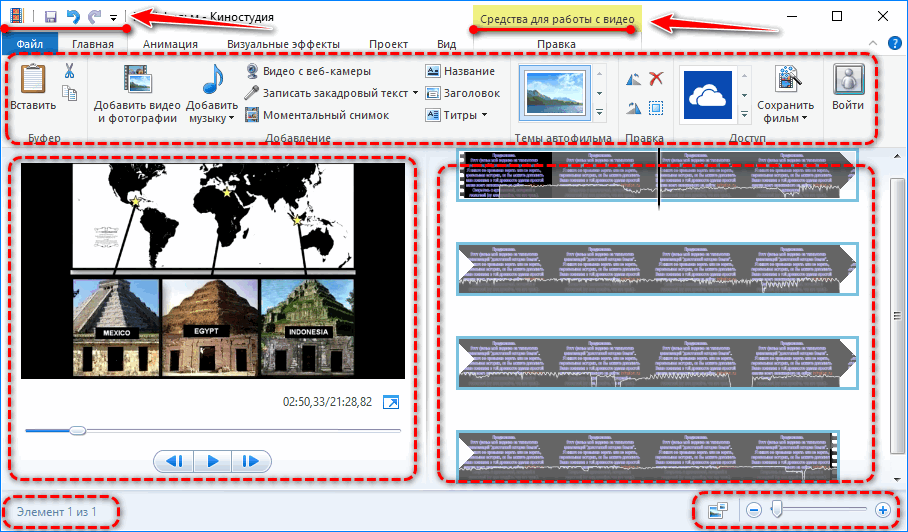
Task: Step to the next frame
Action: click(x=251, y=461)
